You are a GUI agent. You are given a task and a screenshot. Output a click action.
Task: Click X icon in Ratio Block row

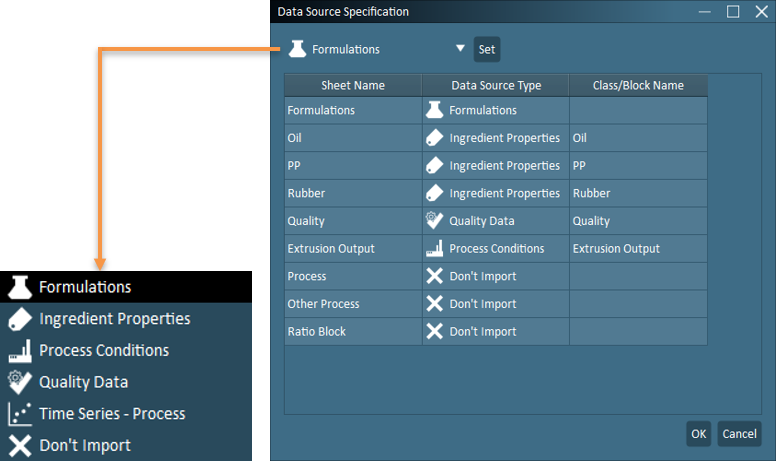[435, 331]
